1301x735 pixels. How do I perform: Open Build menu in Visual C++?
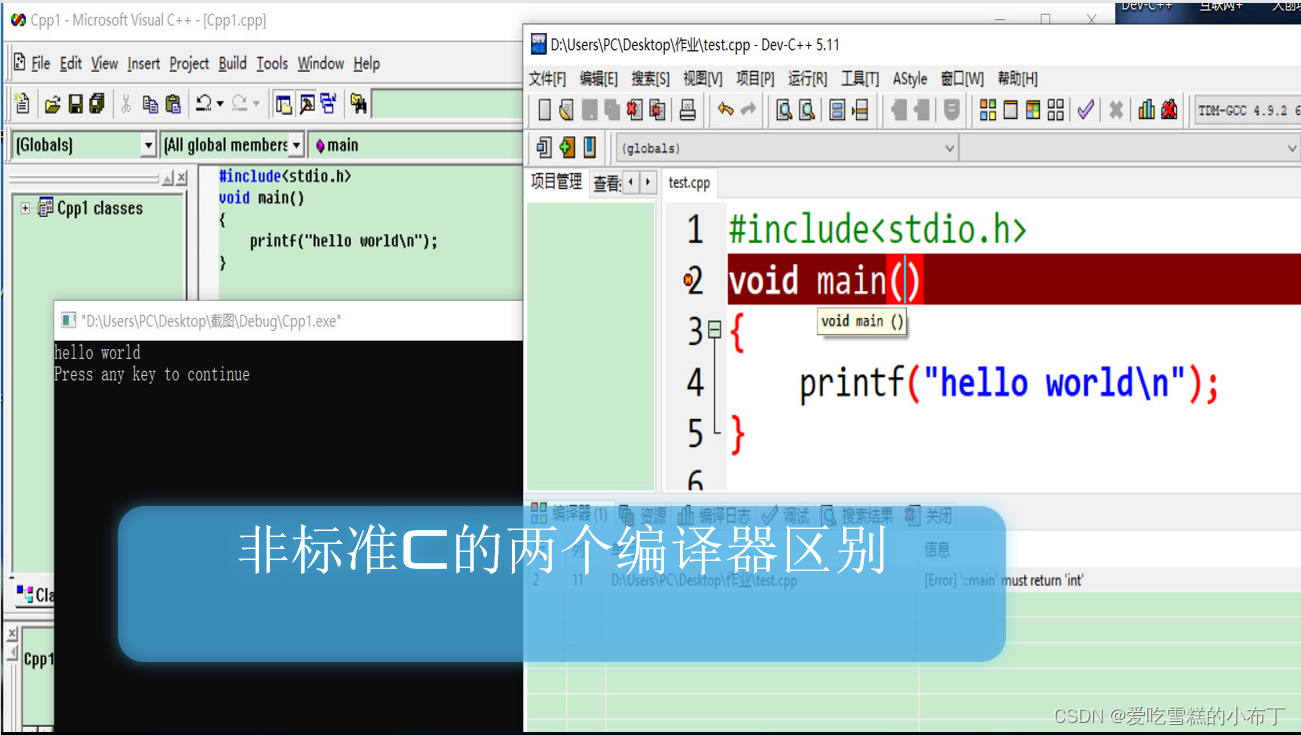tap(232, 63)
